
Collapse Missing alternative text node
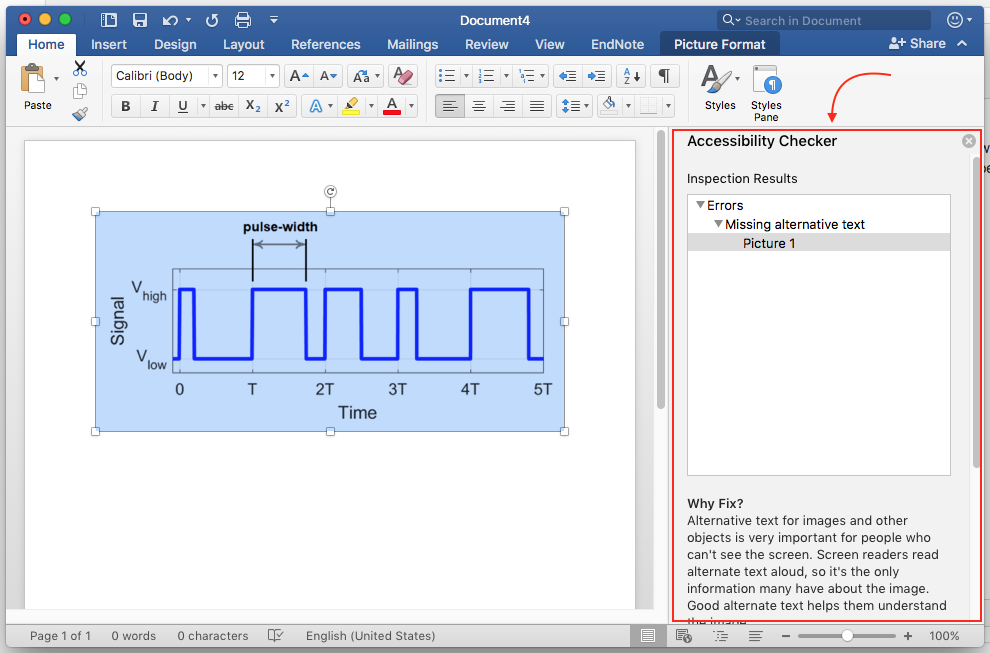[x=719, y=224]
